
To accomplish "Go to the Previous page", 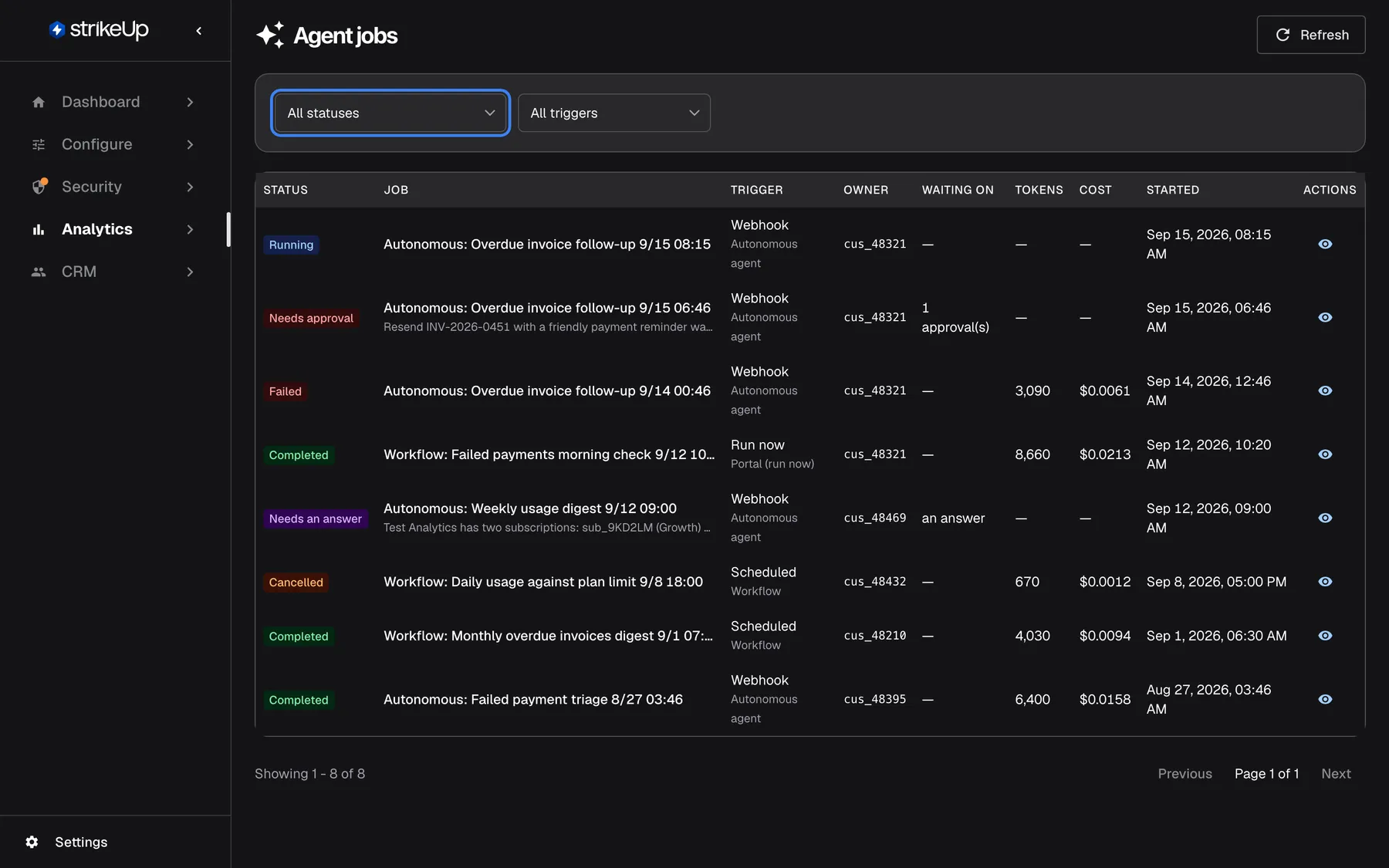I will (x=1185, y=774).
